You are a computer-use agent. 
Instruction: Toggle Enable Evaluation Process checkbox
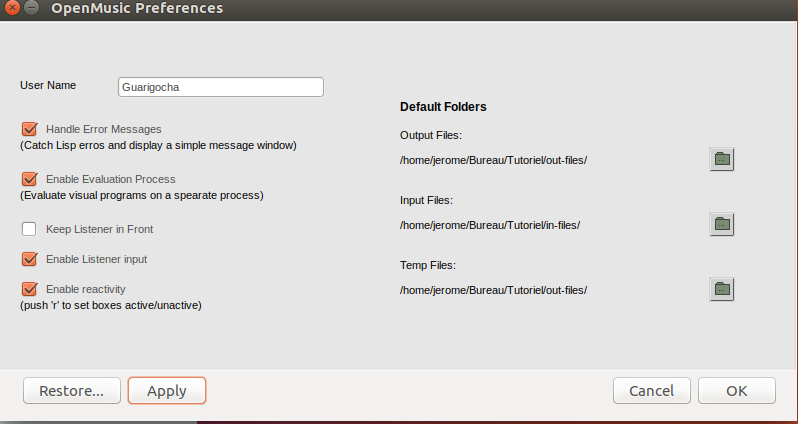(x=30, y=179)
